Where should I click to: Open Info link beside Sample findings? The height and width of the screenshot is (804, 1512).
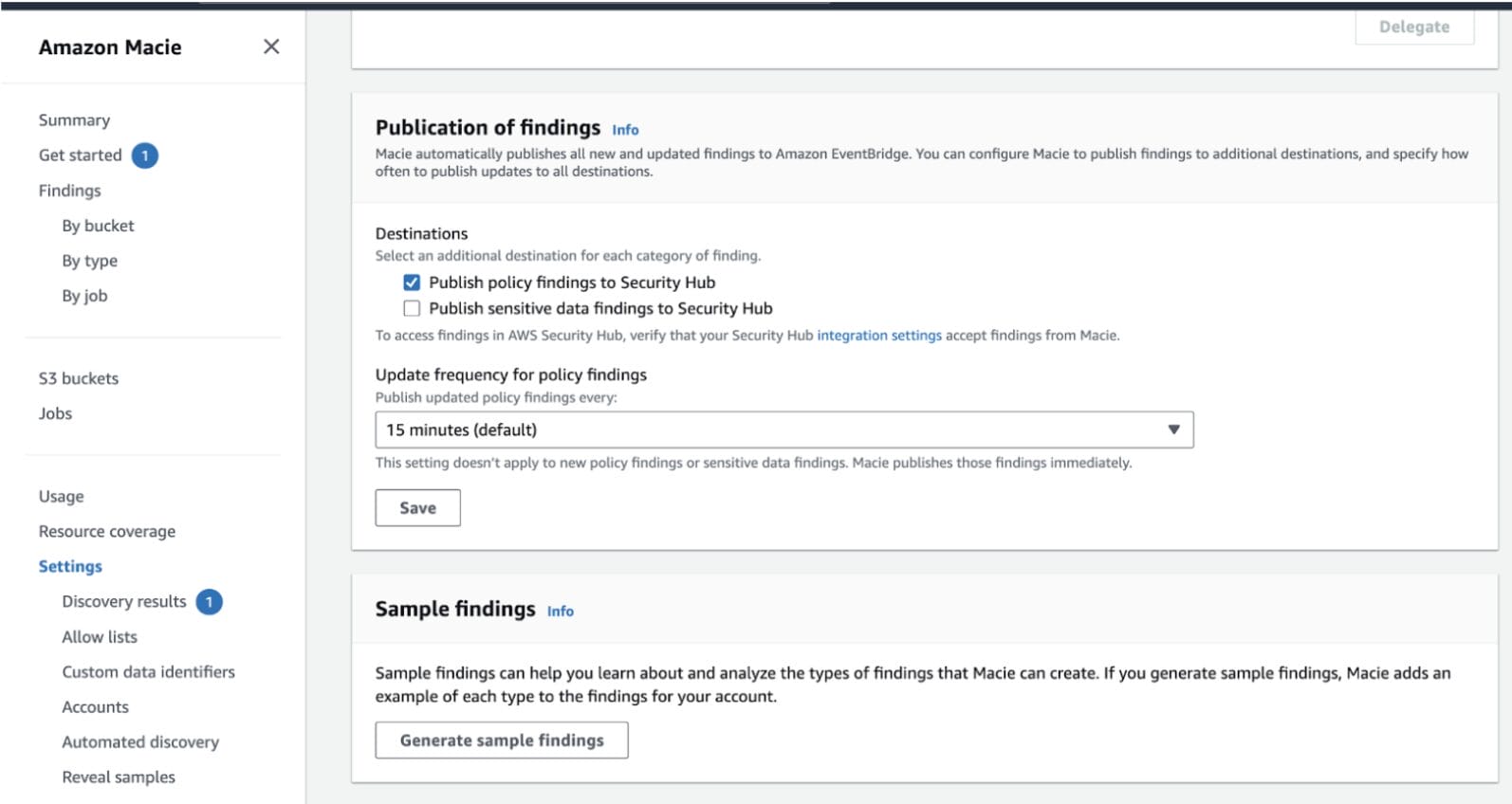pos(561,612)
